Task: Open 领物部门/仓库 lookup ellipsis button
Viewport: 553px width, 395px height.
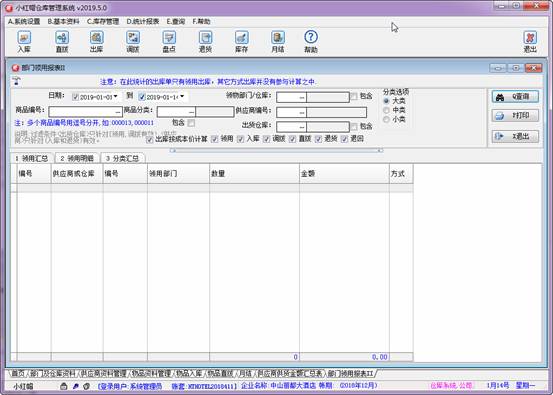Action: click(x=302, y=97)
